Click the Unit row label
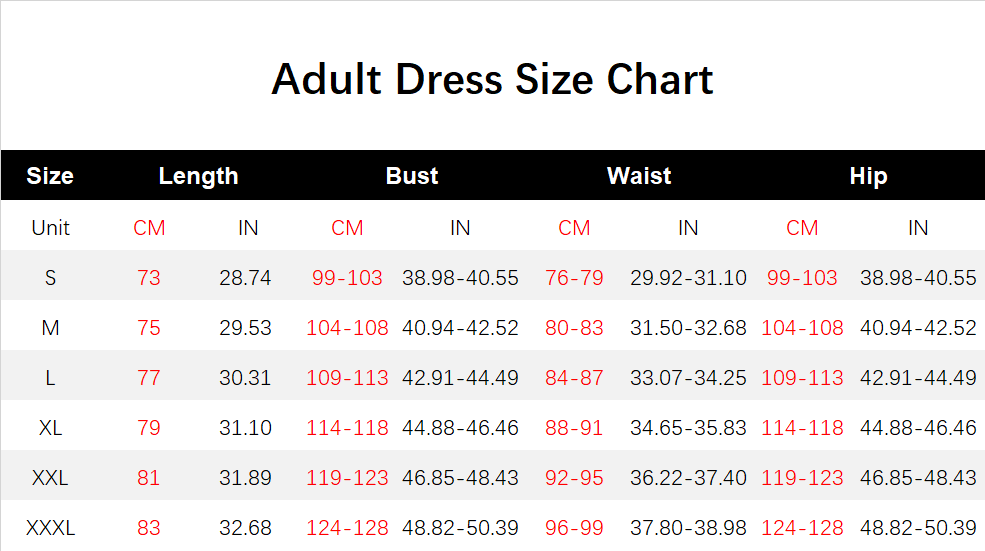This screenshot has height=551, width=985. [50, 228]
